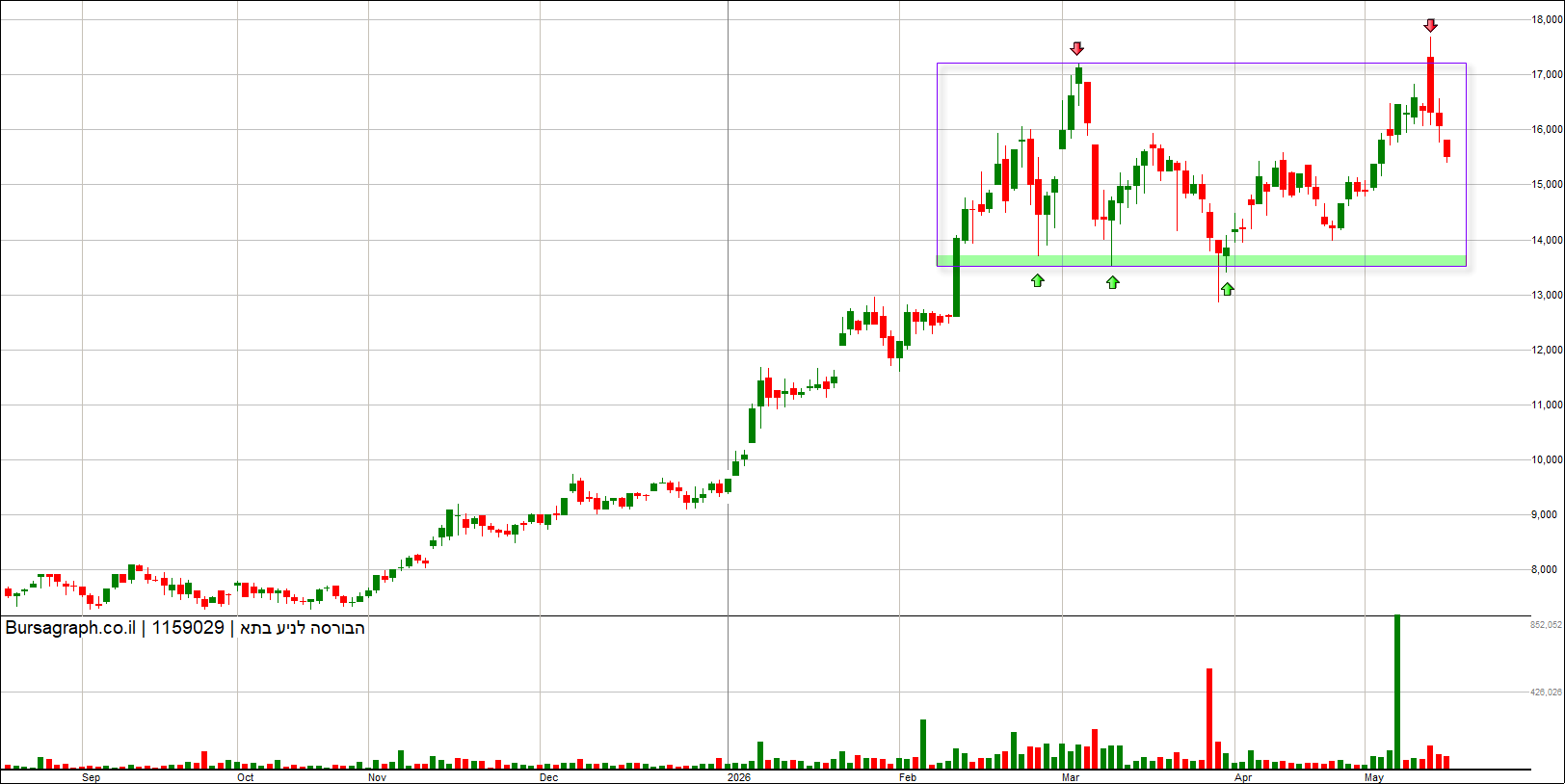Select the 15,000 price axis label
This screenshot has height=784, width=1565.
coord(1547,184)
